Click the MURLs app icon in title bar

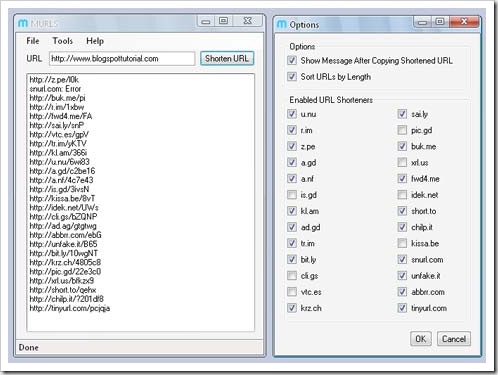tap(23, 24)
